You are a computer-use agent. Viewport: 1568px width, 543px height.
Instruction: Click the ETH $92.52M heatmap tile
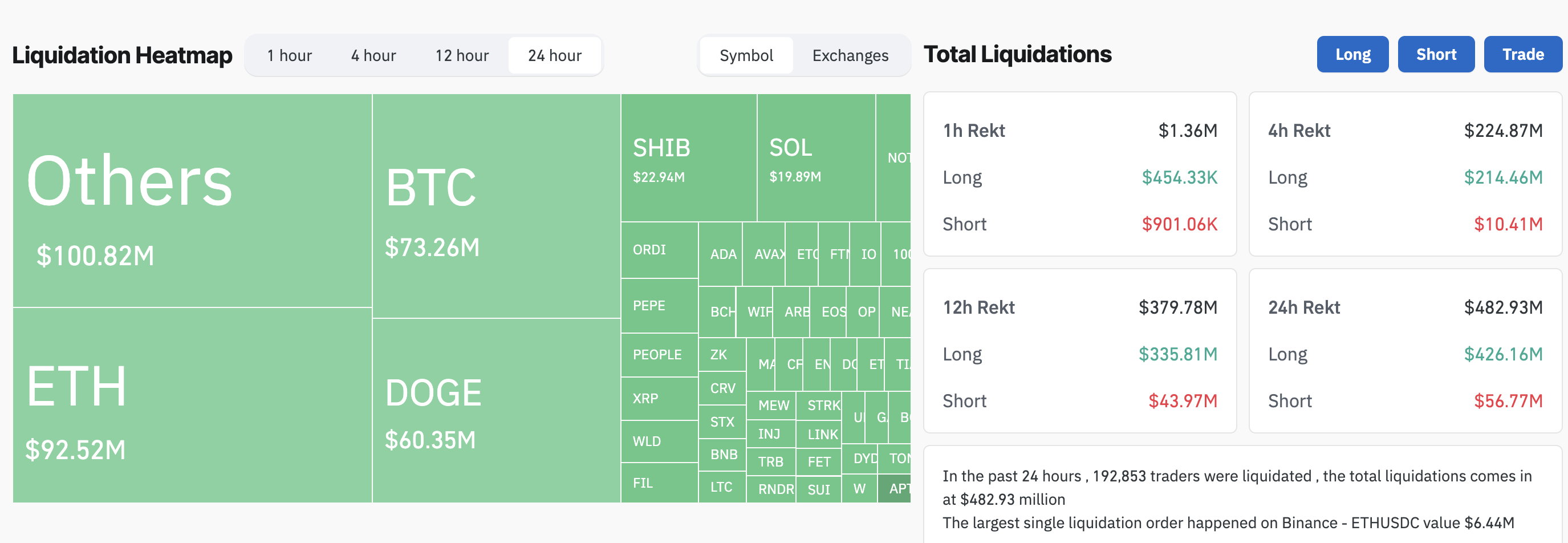[x=192, y=405]
